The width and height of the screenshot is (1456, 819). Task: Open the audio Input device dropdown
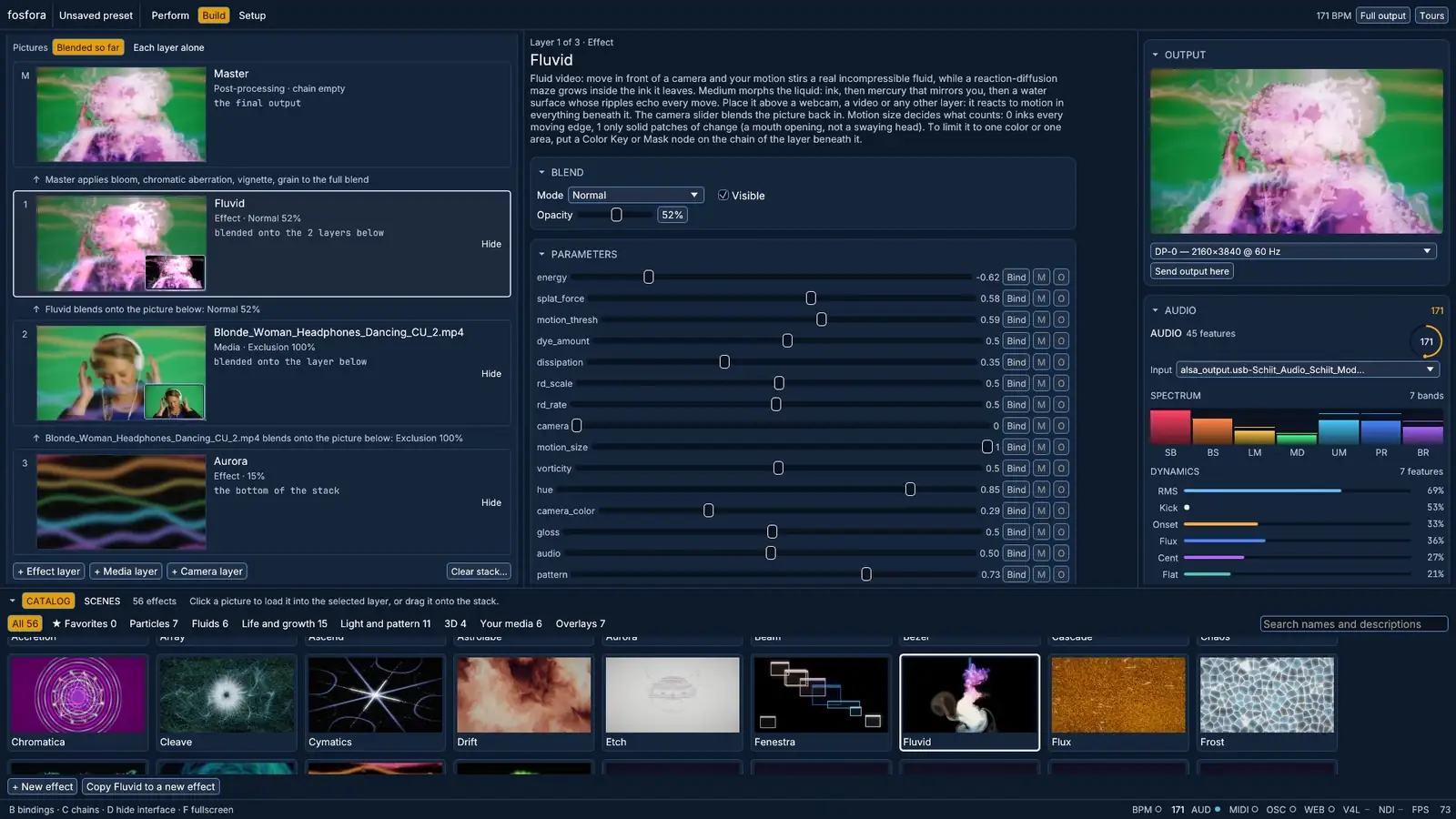[x=1307, y=369]
